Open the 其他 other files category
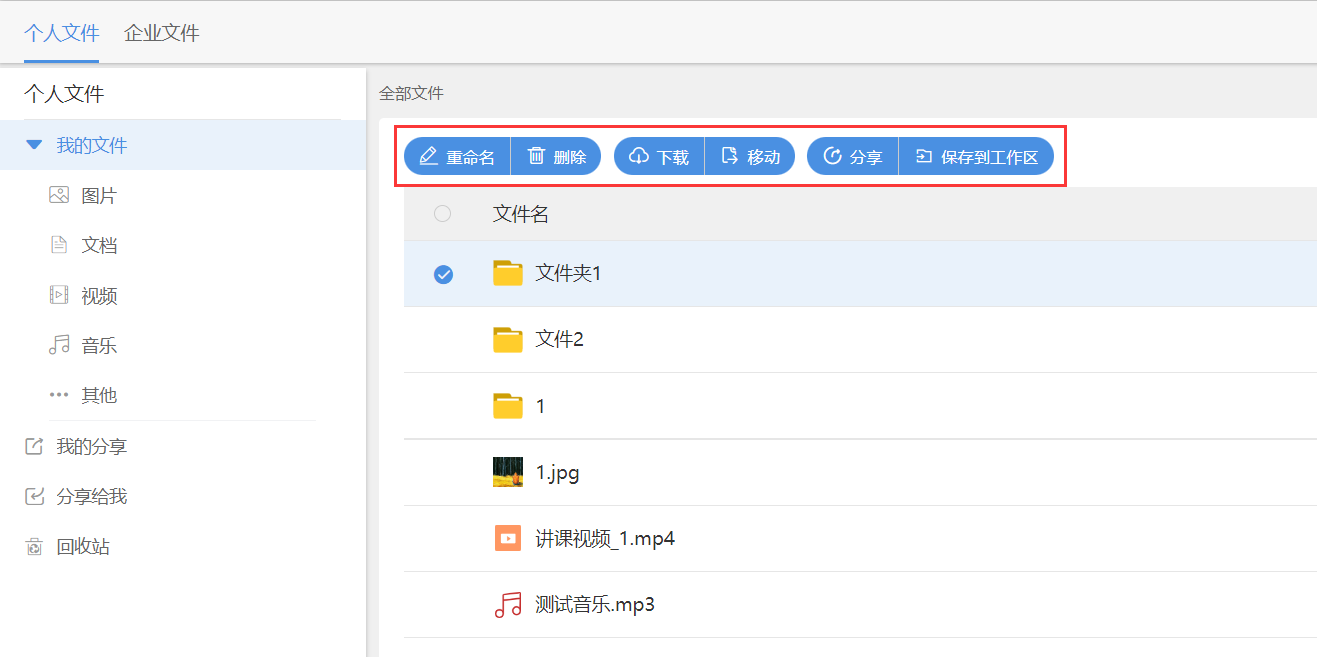The height and width of the screenshot is (657, 1317). click(x=98, y=396)
